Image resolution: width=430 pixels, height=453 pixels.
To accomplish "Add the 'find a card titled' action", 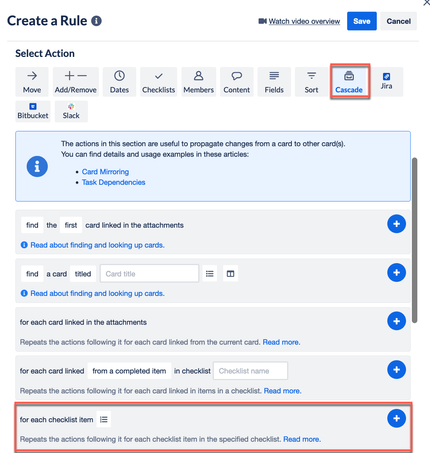I will pos(396,272).
